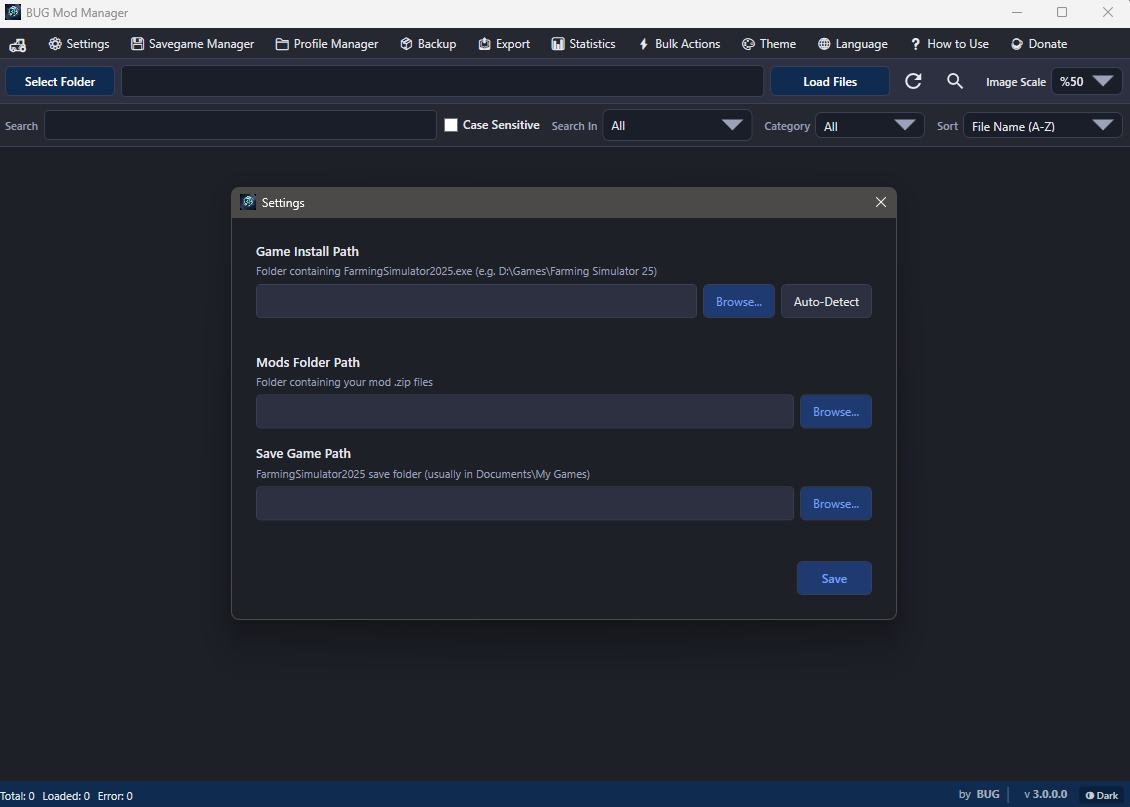
Task: Open the Statistics panel
Action: (583, 44)
